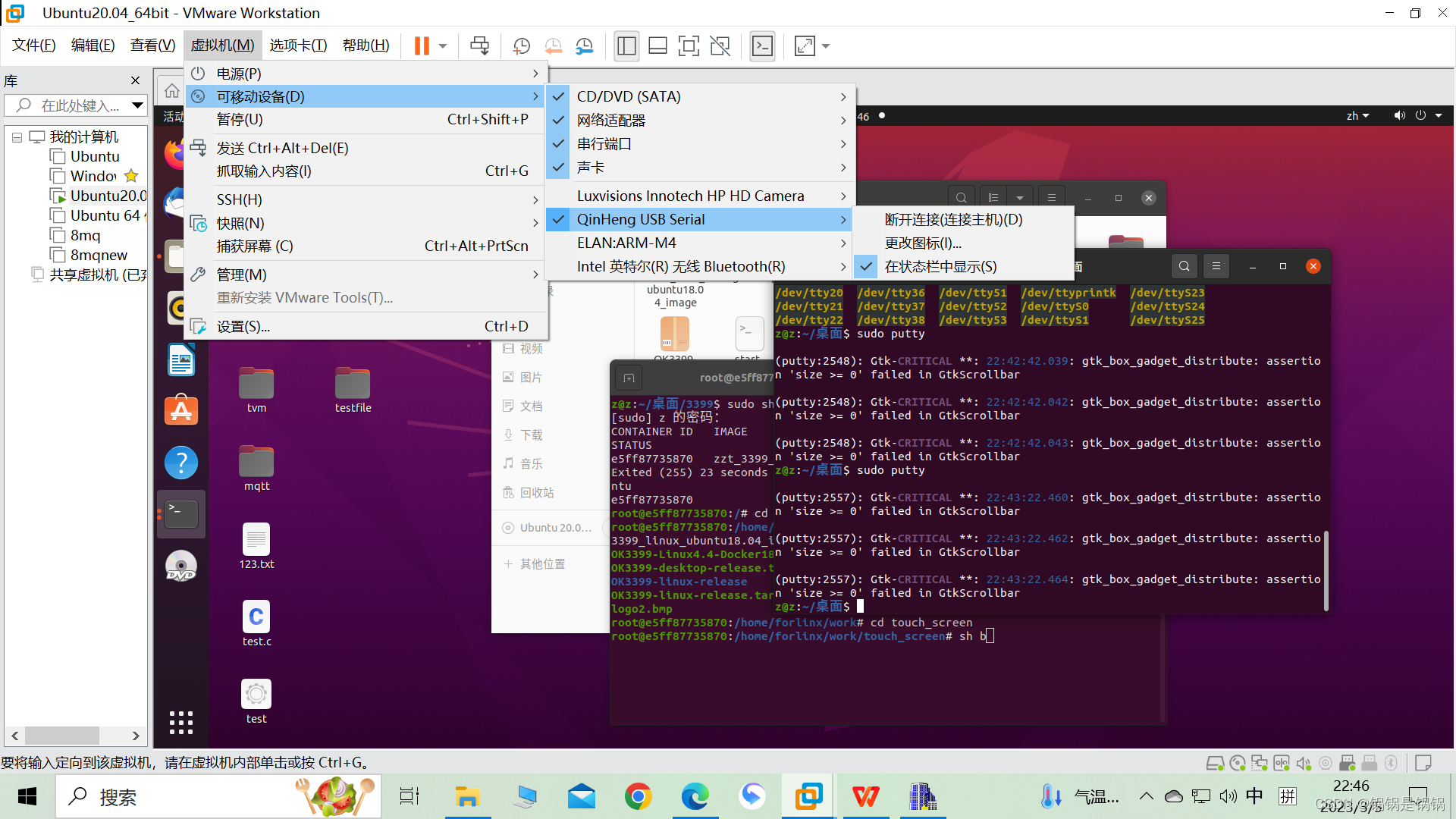Viewport: 1456px width, 819px height.
Task: Toggle the CD/DVD (SATA) device check
Action: point(629,97)
